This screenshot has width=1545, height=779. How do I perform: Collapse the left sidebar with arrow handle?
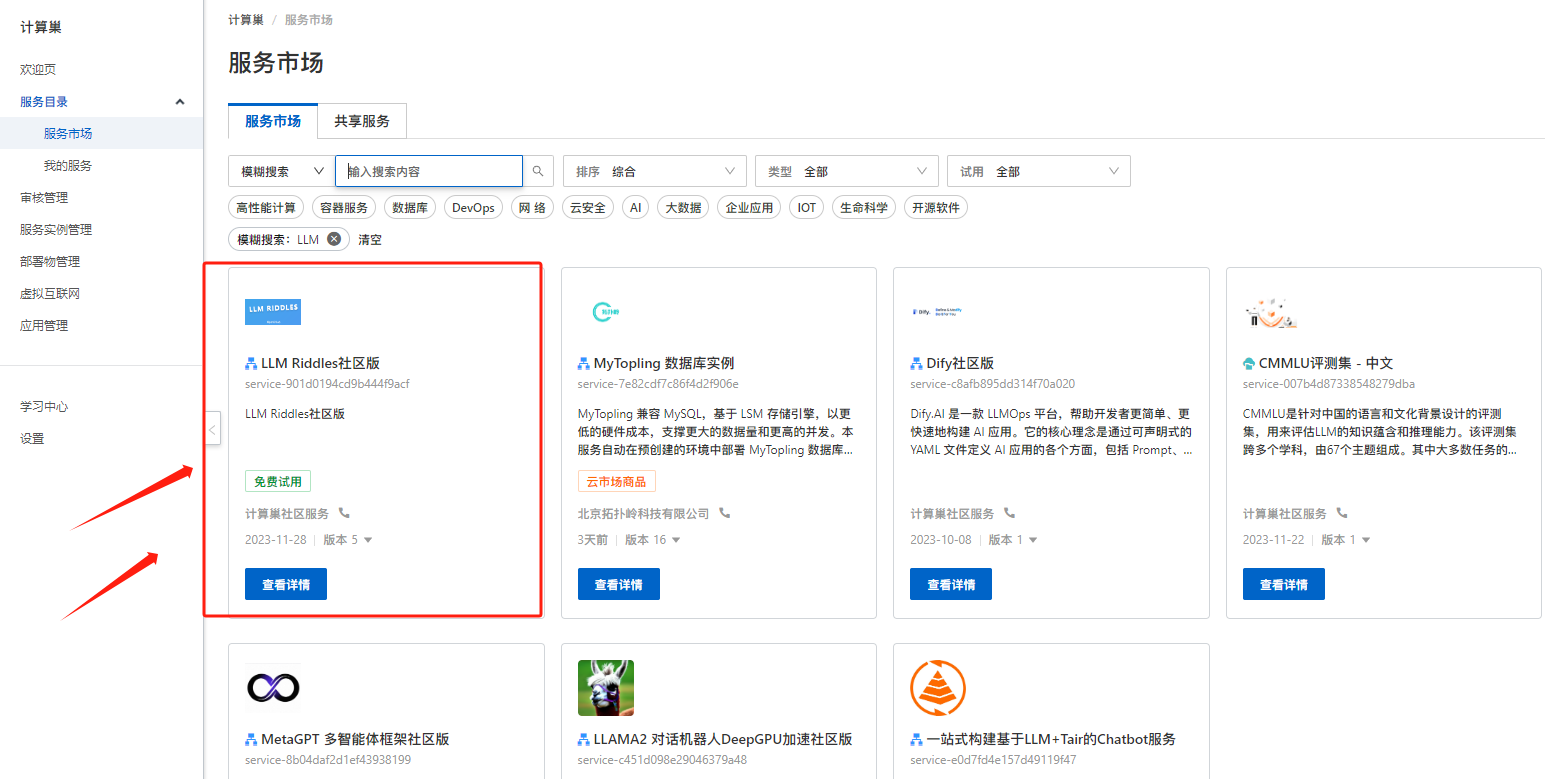click(212, 429)
